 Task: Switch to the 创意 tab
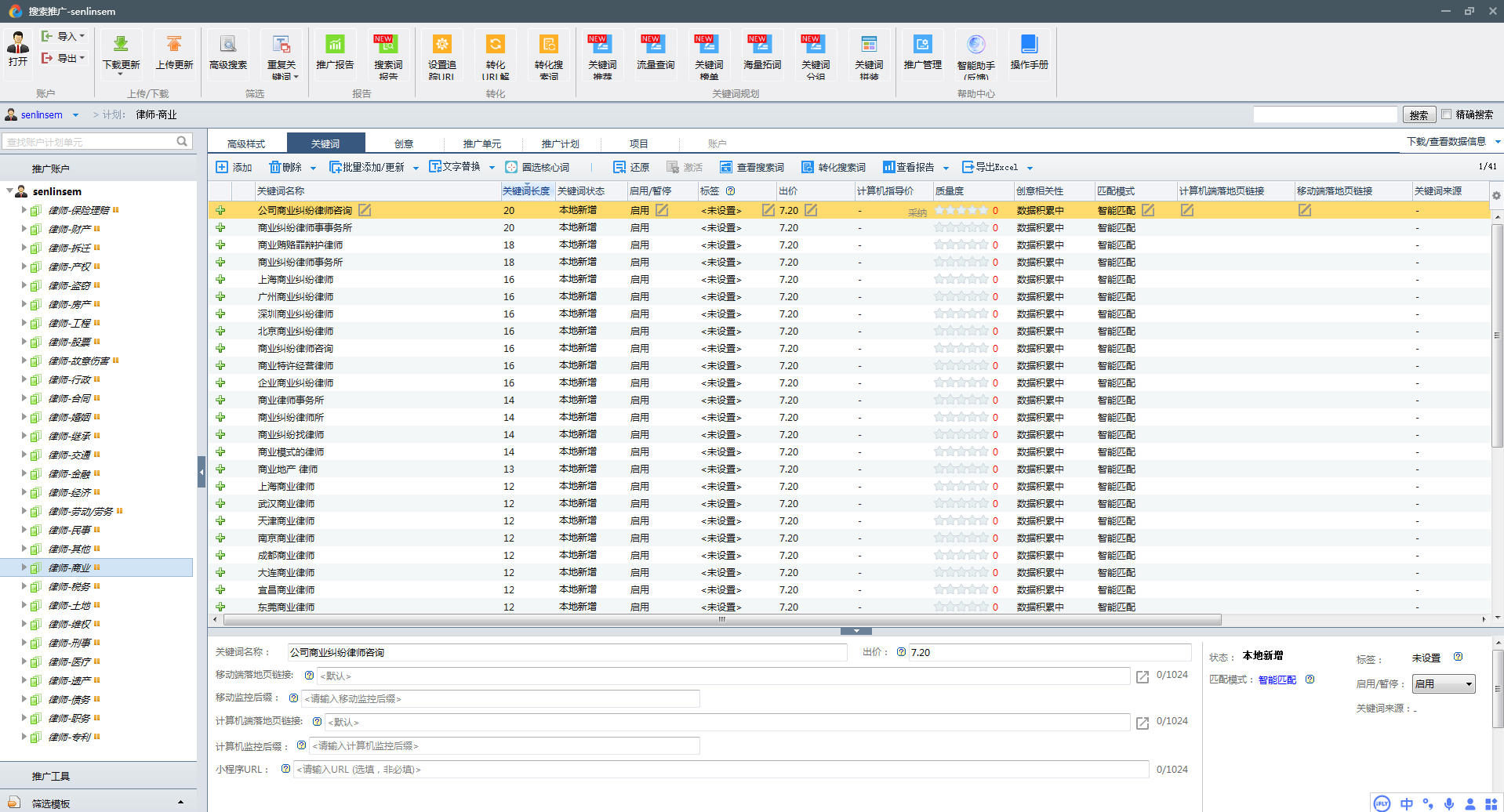(404, 143)
